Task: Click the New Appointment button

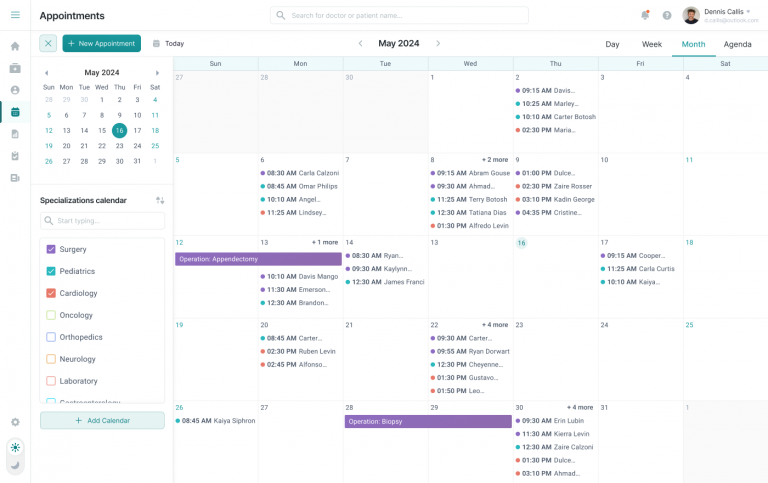Action: click(x=102, y=43)
